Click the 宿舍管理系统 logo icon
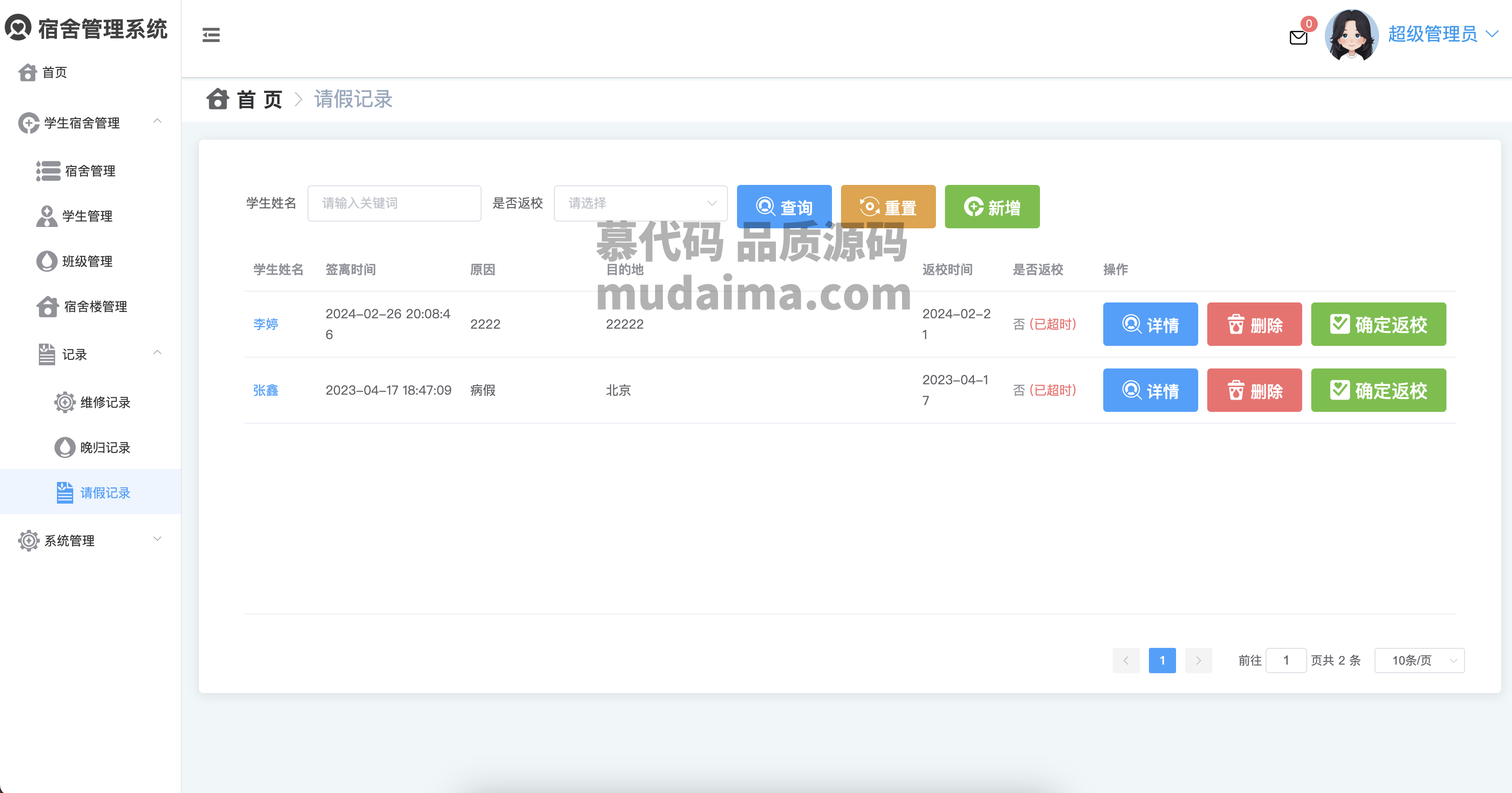This screenshot has height=793, width=1512. point(18,28)
